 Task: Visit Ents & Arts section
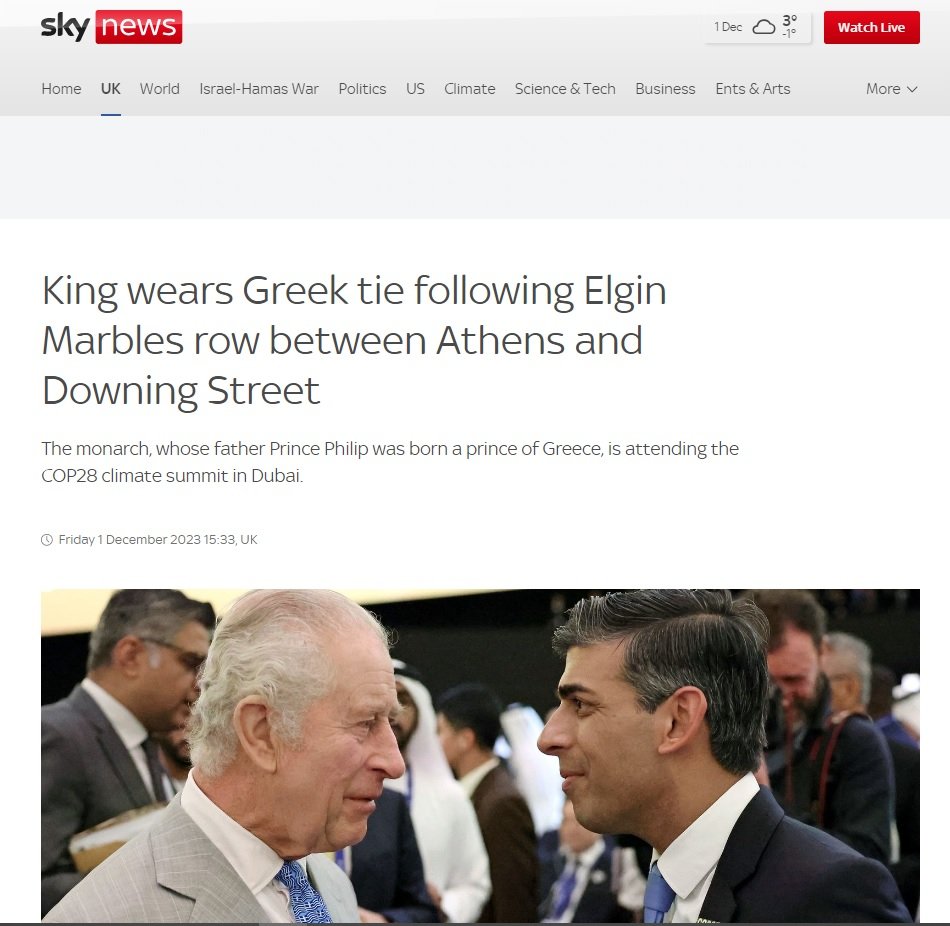point(752,88)
